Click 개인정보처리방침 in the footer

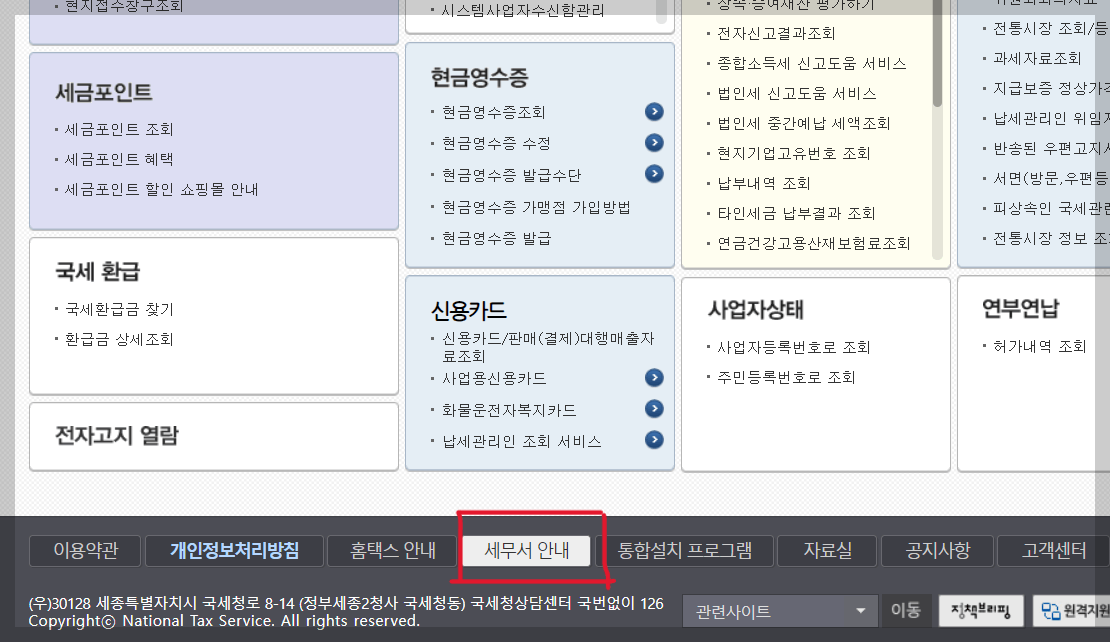coord(235,551)
